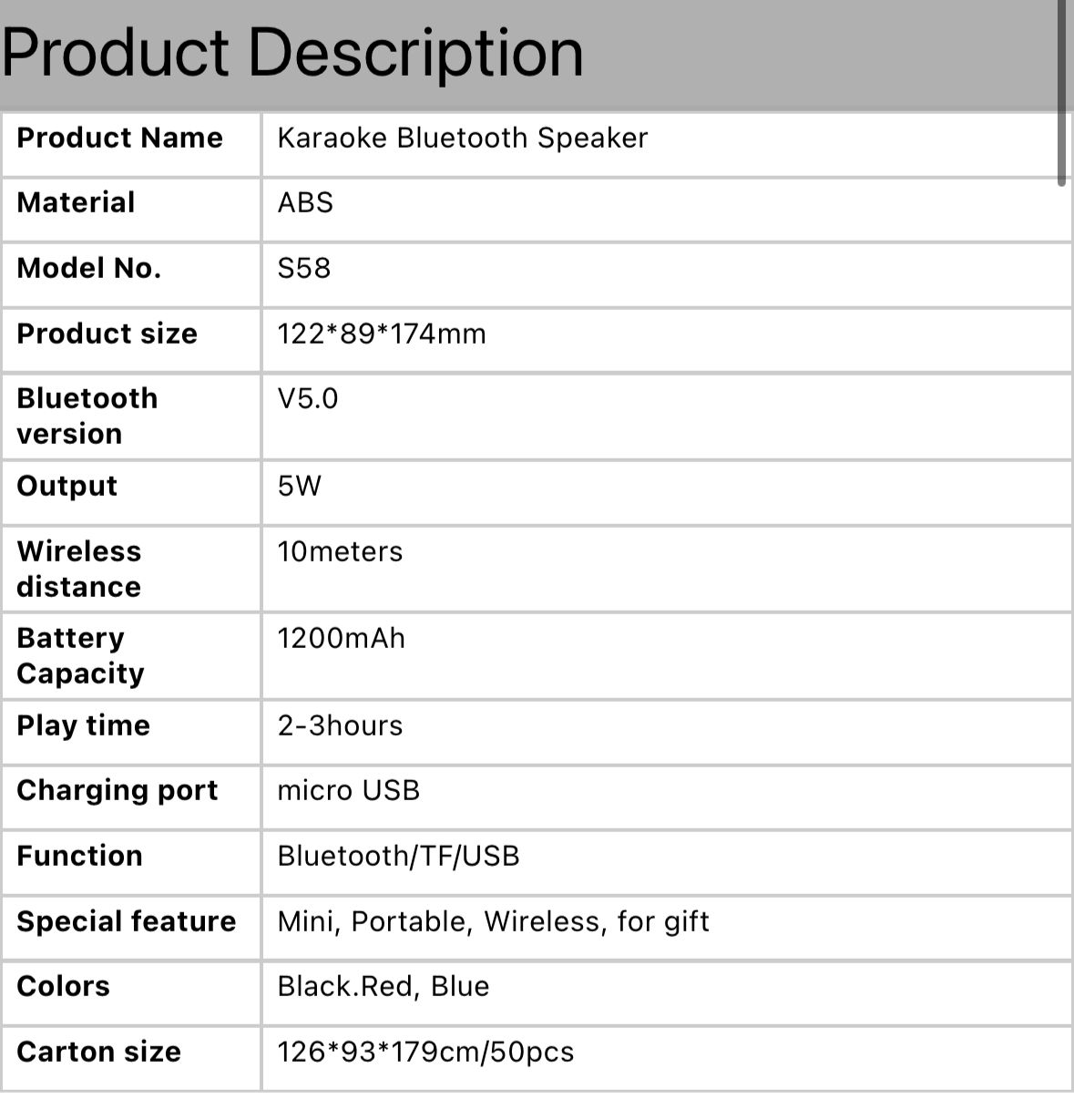Select the S58 model number

point(304,269)
